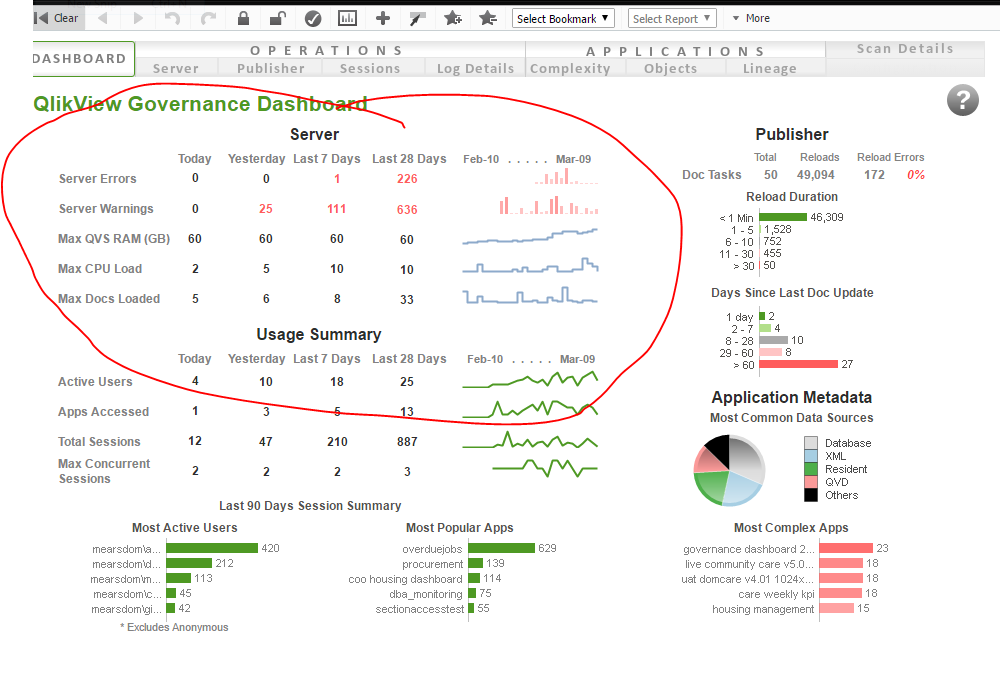Select the procurement app bar

(x=476, y=563)
